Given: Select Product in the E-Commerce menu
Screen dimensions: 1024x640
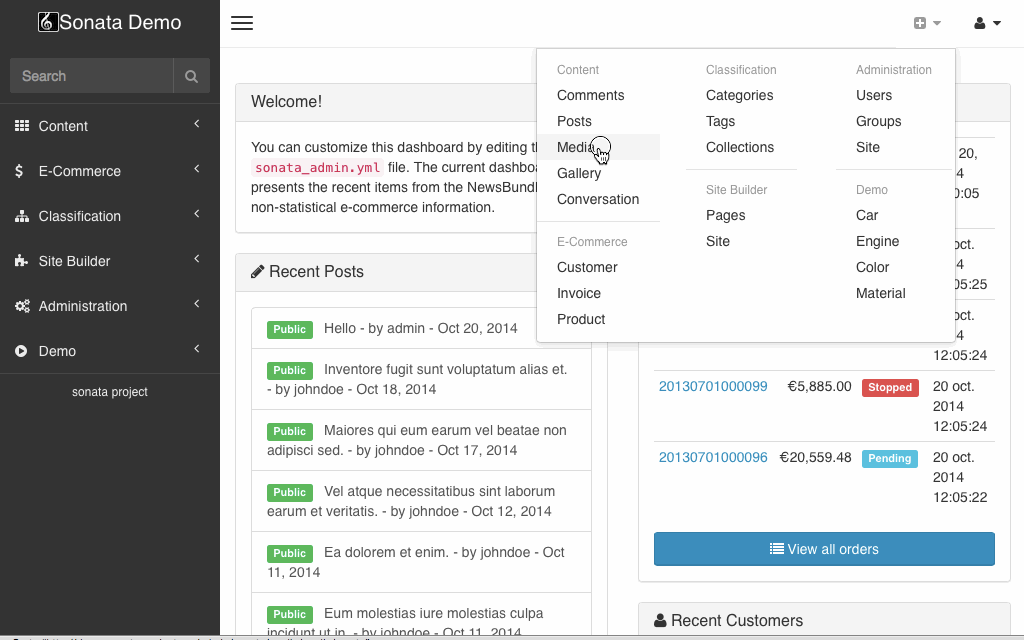Looking at the screenshot, I should pyautogui.click(x=581, y=319).
